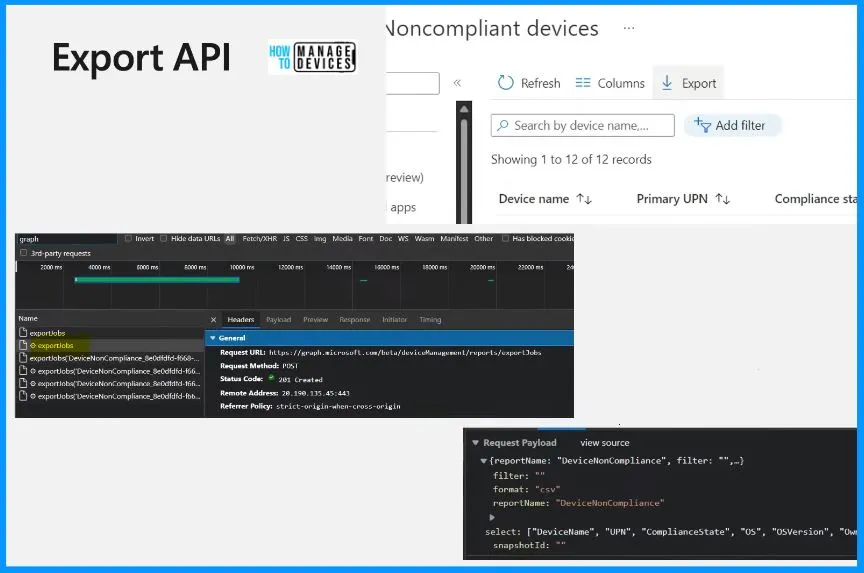
Task: Filter network requests by WS
Action: [x=403, y=239]
